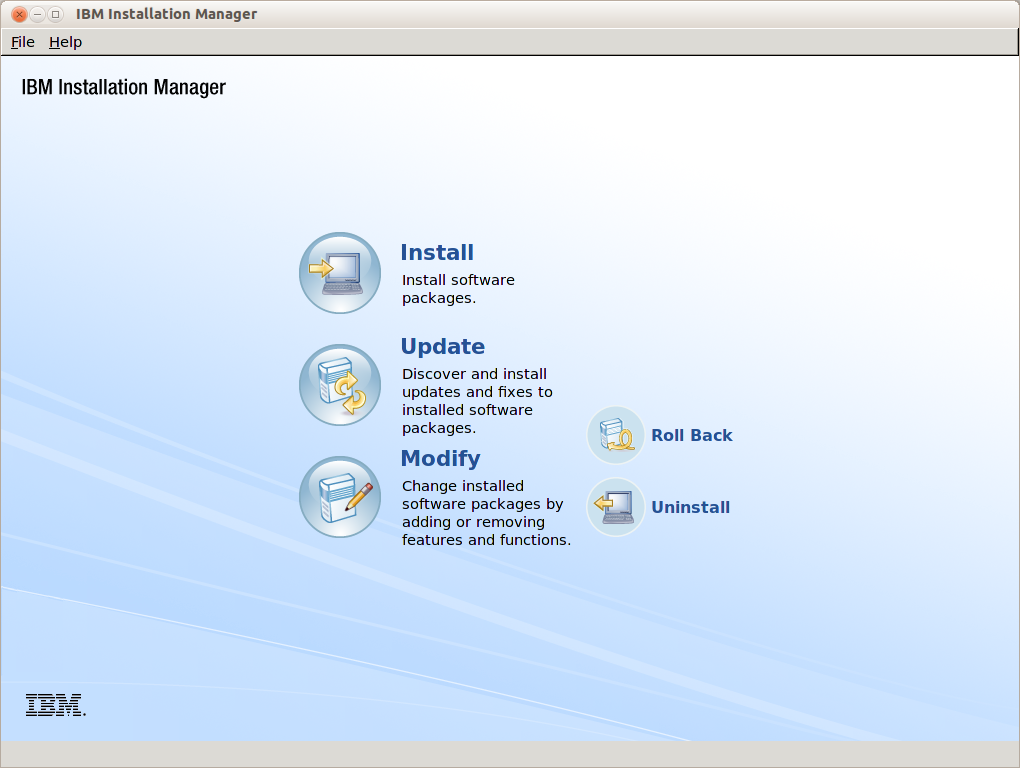
Task: Select the Modify heading link
Action: (440, 458)
